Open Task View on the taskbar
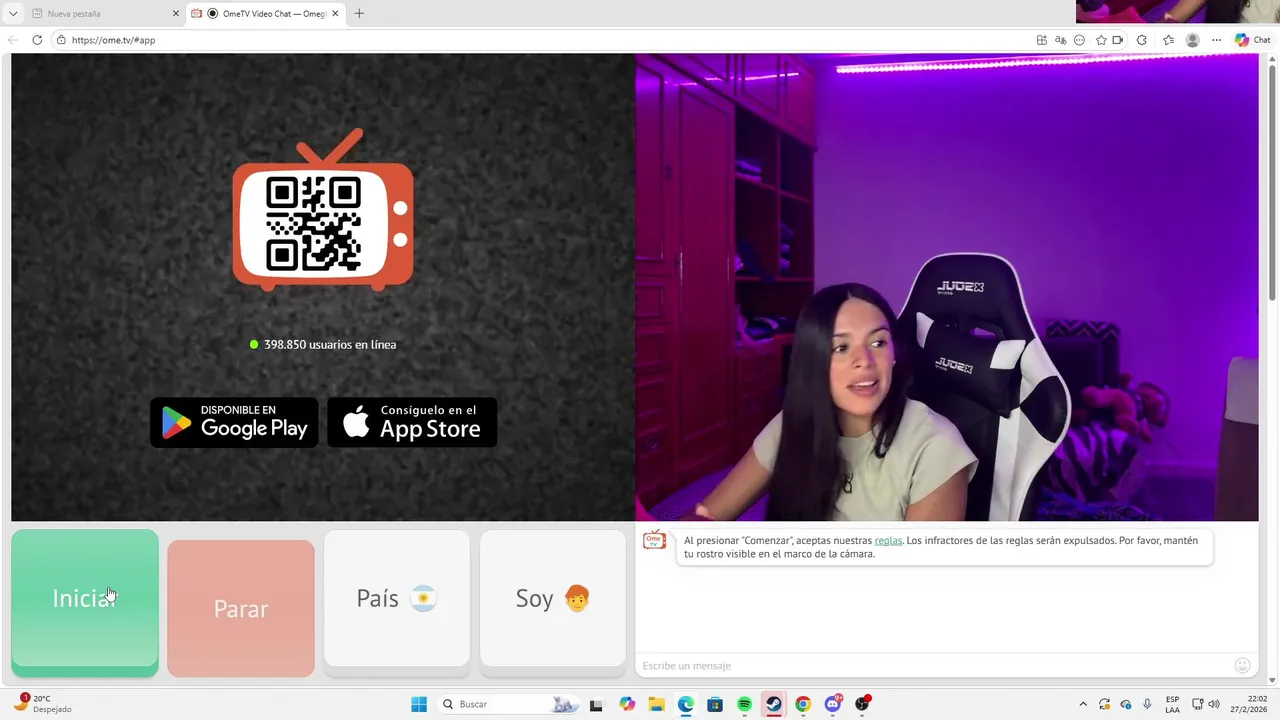This screenshot has width=1280, height=720. pyautogui.click(x=596, y=704)
